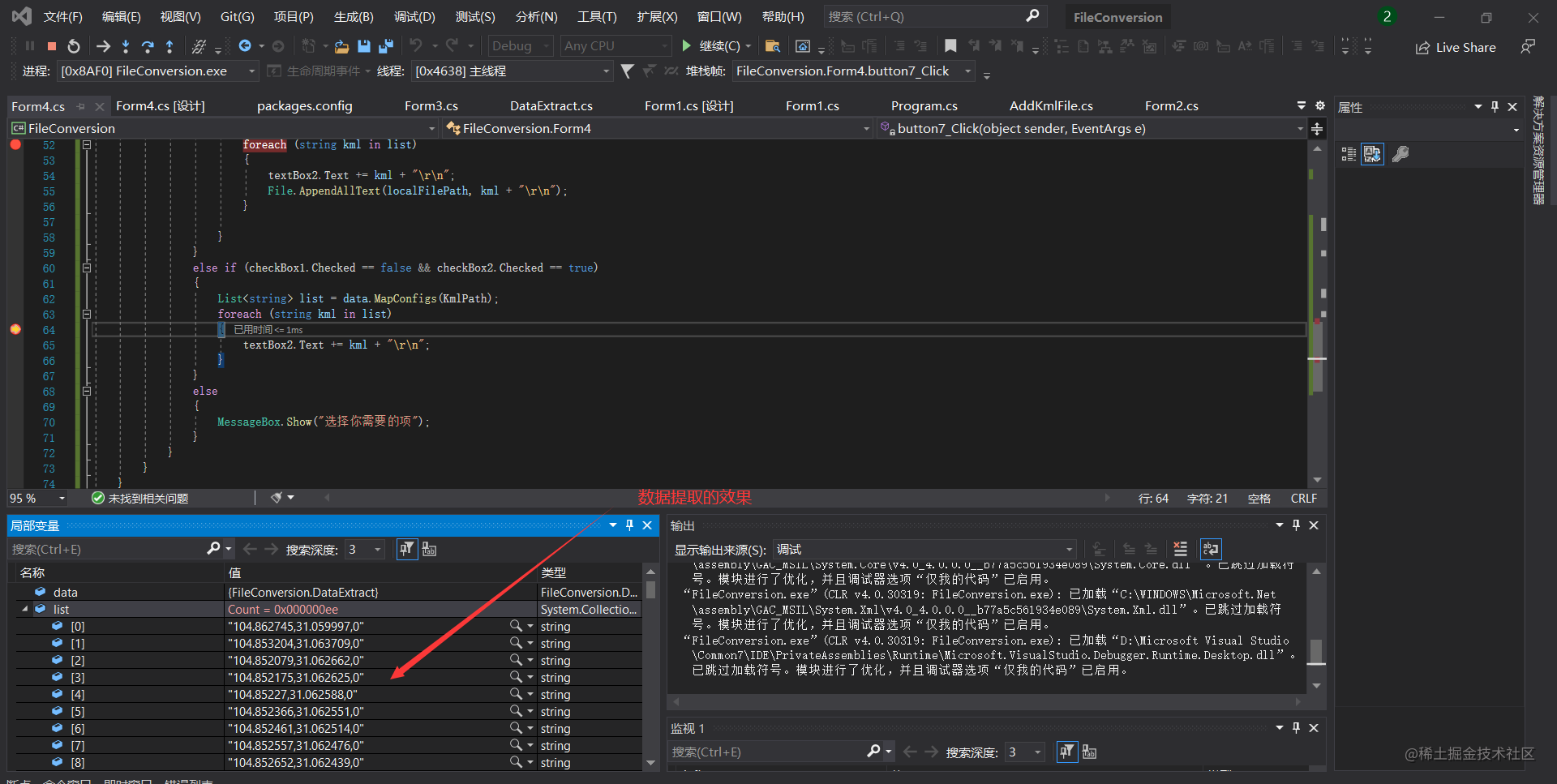This screenshot has width=1557, height=784.
Task: Save the current file with the Save icon
Action: click(x=364, y=46)
